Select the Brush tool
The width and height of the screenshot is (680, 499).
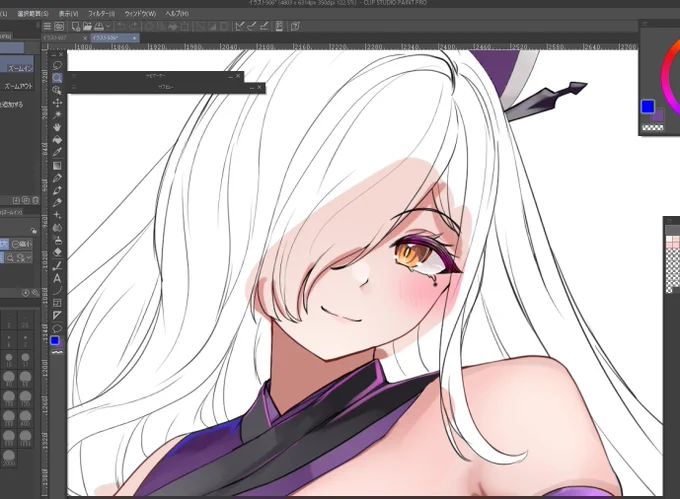pyautogui.click(x=57, y=202)
